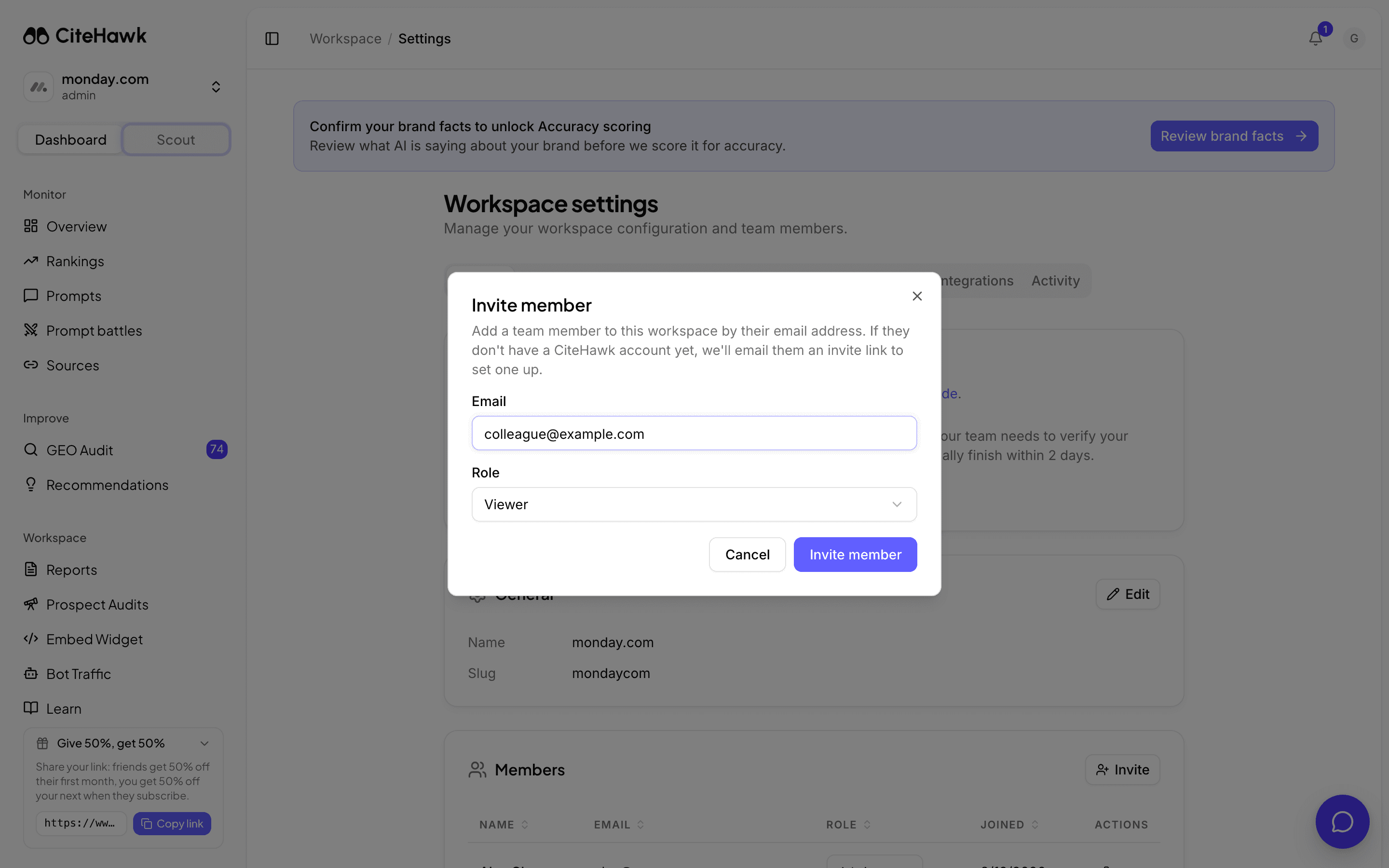Sort members by Role column
This screenshot has height=868, width=1389.
[848, 825]
